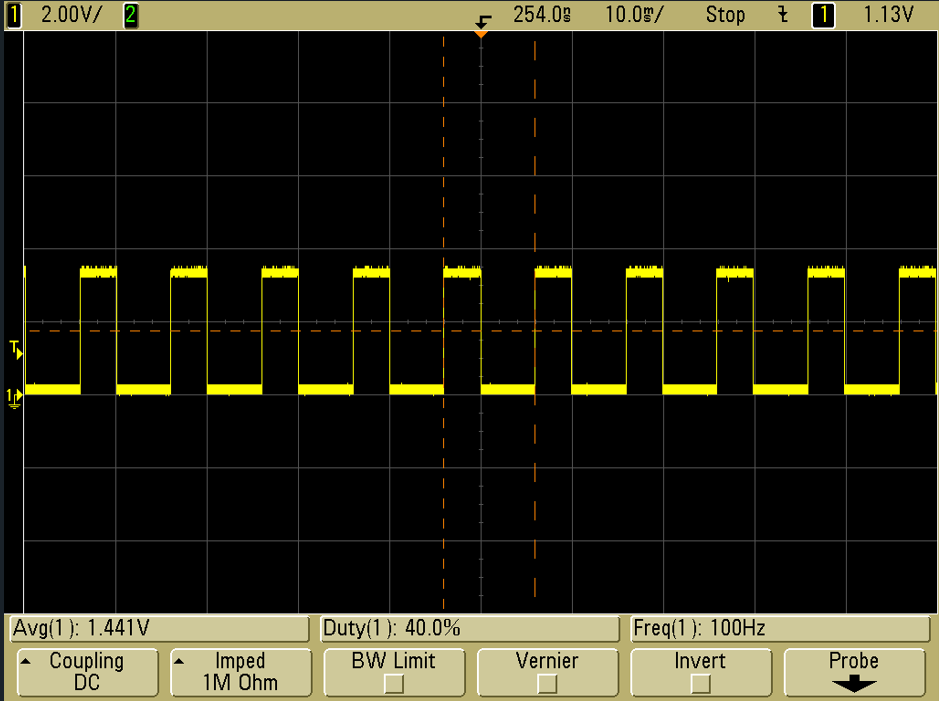Click the Freq(1) 100Hz measurement readout
The image size is (939, 701).
[x=780, y=629]
